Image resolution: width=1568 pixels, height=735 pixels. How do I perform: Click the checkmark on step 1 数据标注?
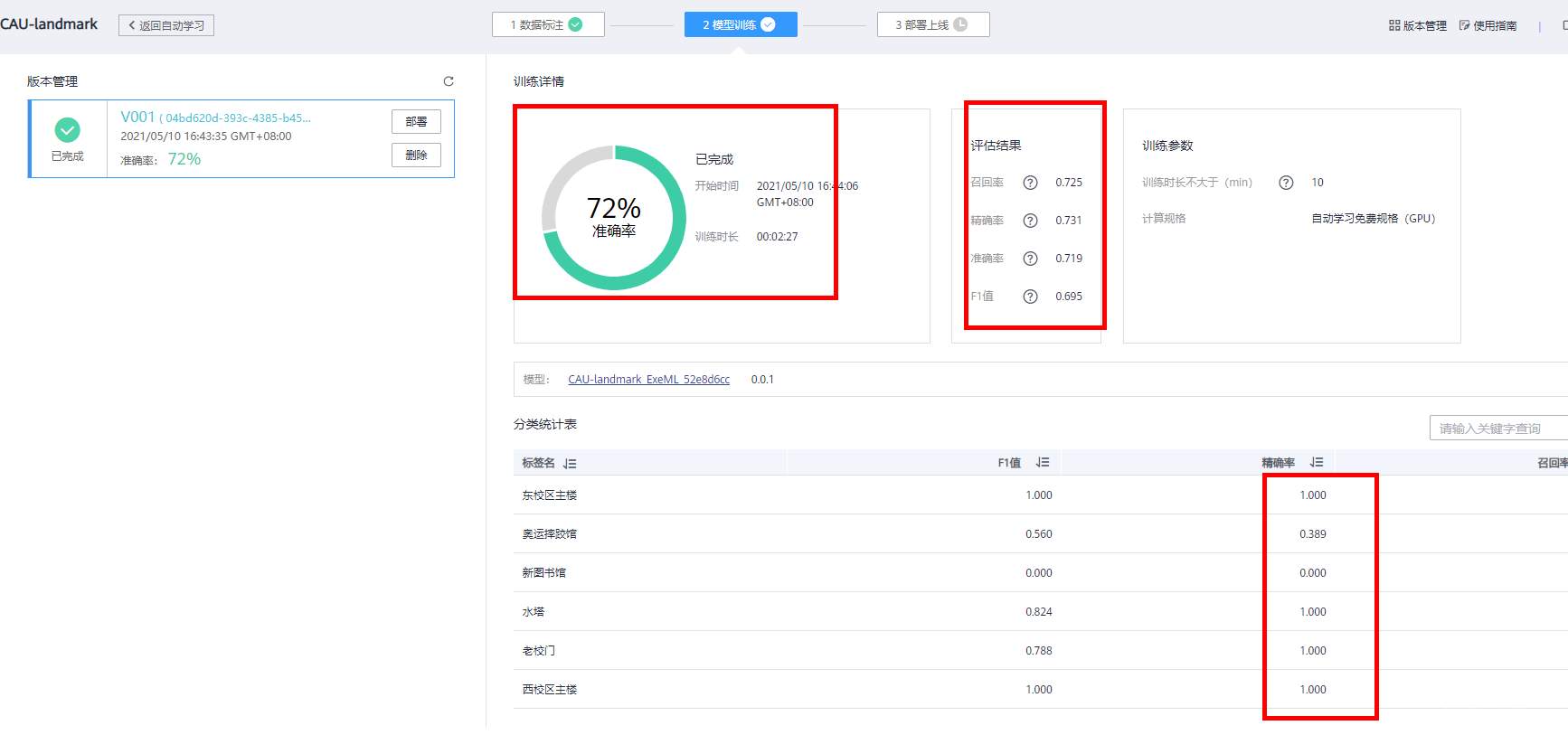pos(575,24)
